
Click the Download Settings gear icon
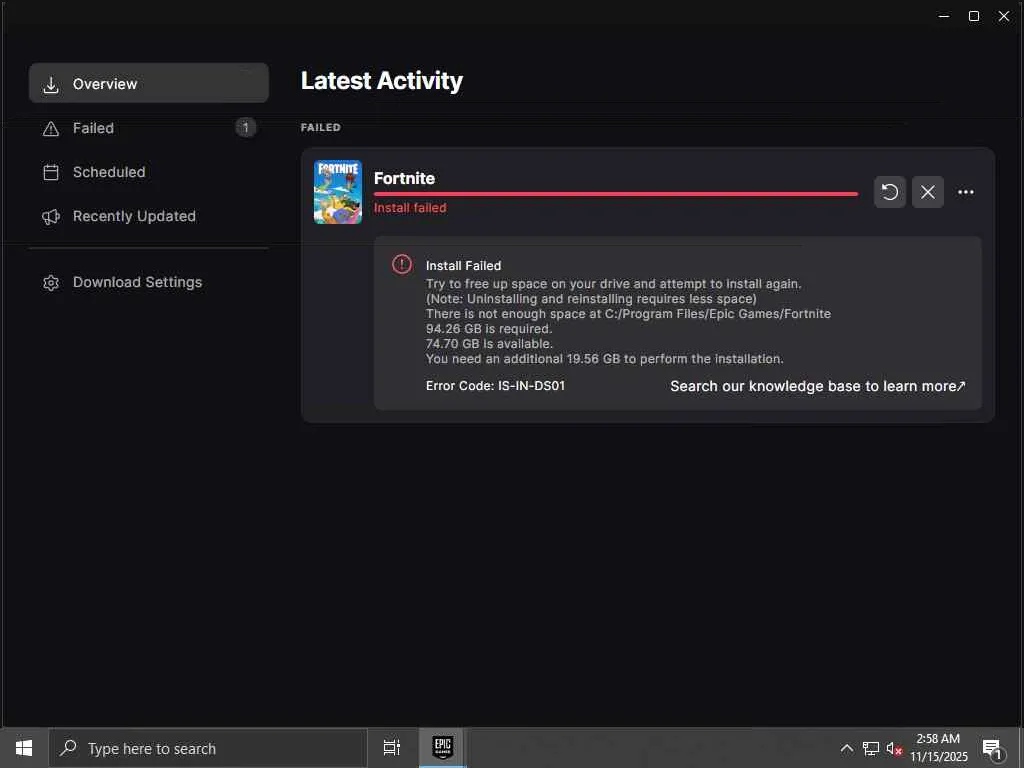[51, 283]
